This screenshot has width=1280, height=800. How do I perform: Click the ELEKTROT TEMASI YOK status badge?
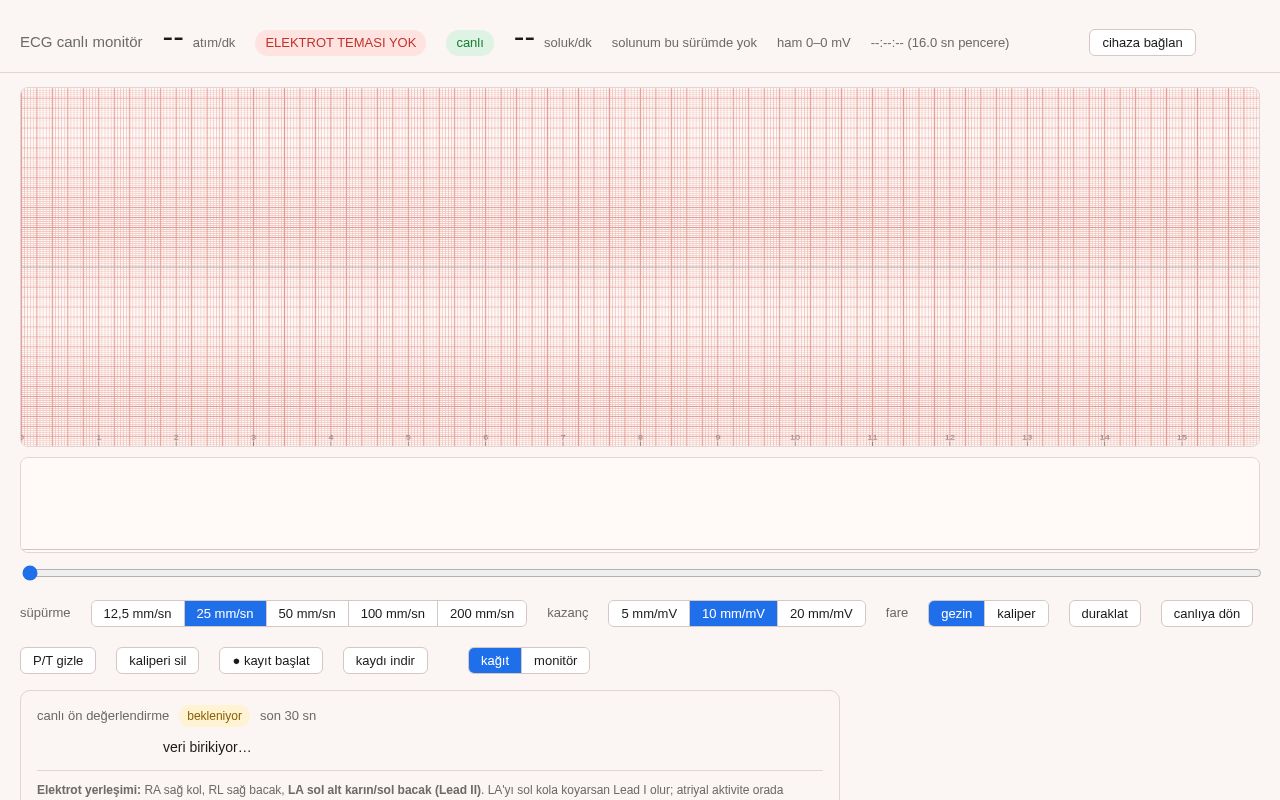tap(340, 42)
